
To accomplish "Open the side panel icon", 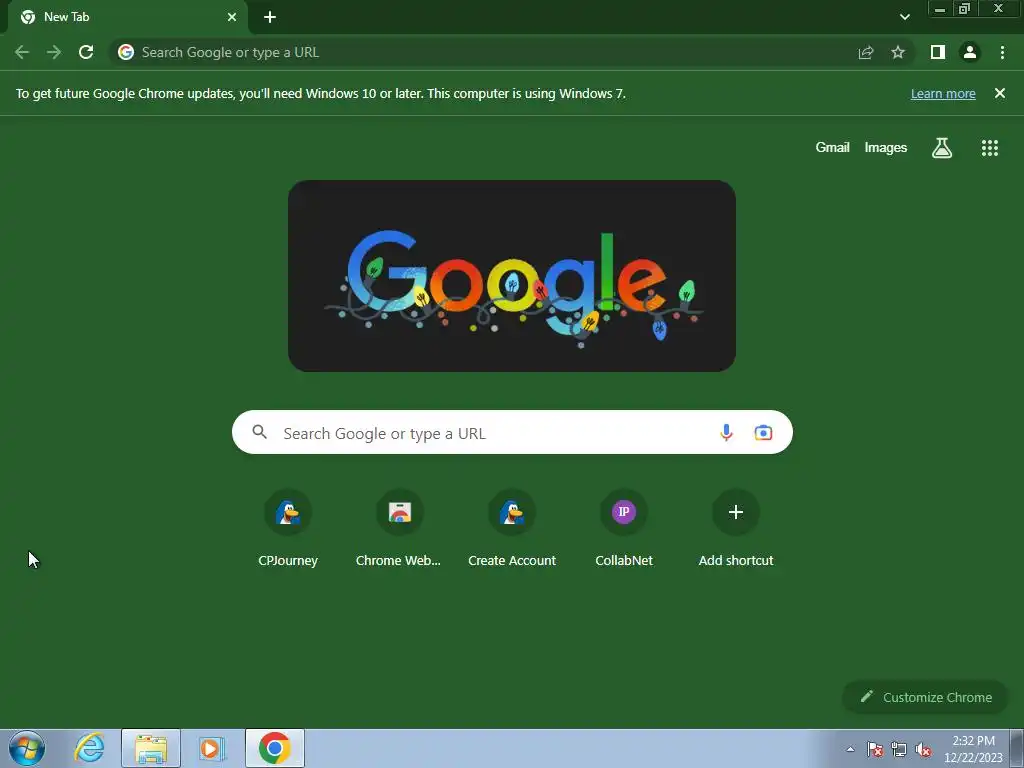I will pyautogui.click(x=938, y=52).
